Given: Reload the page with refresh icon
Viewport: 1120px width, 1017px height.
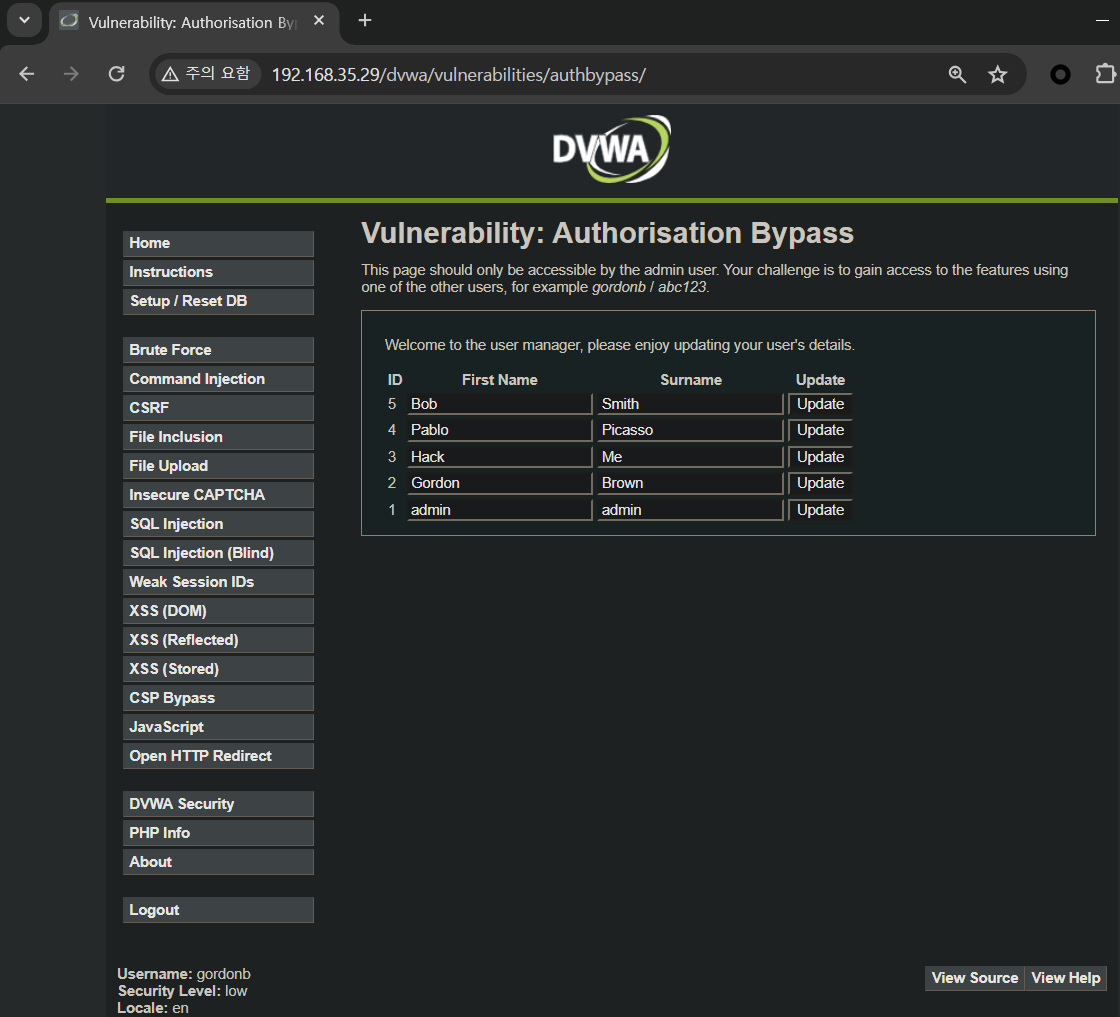Looking at the screenshot, I should pos(116,74).
